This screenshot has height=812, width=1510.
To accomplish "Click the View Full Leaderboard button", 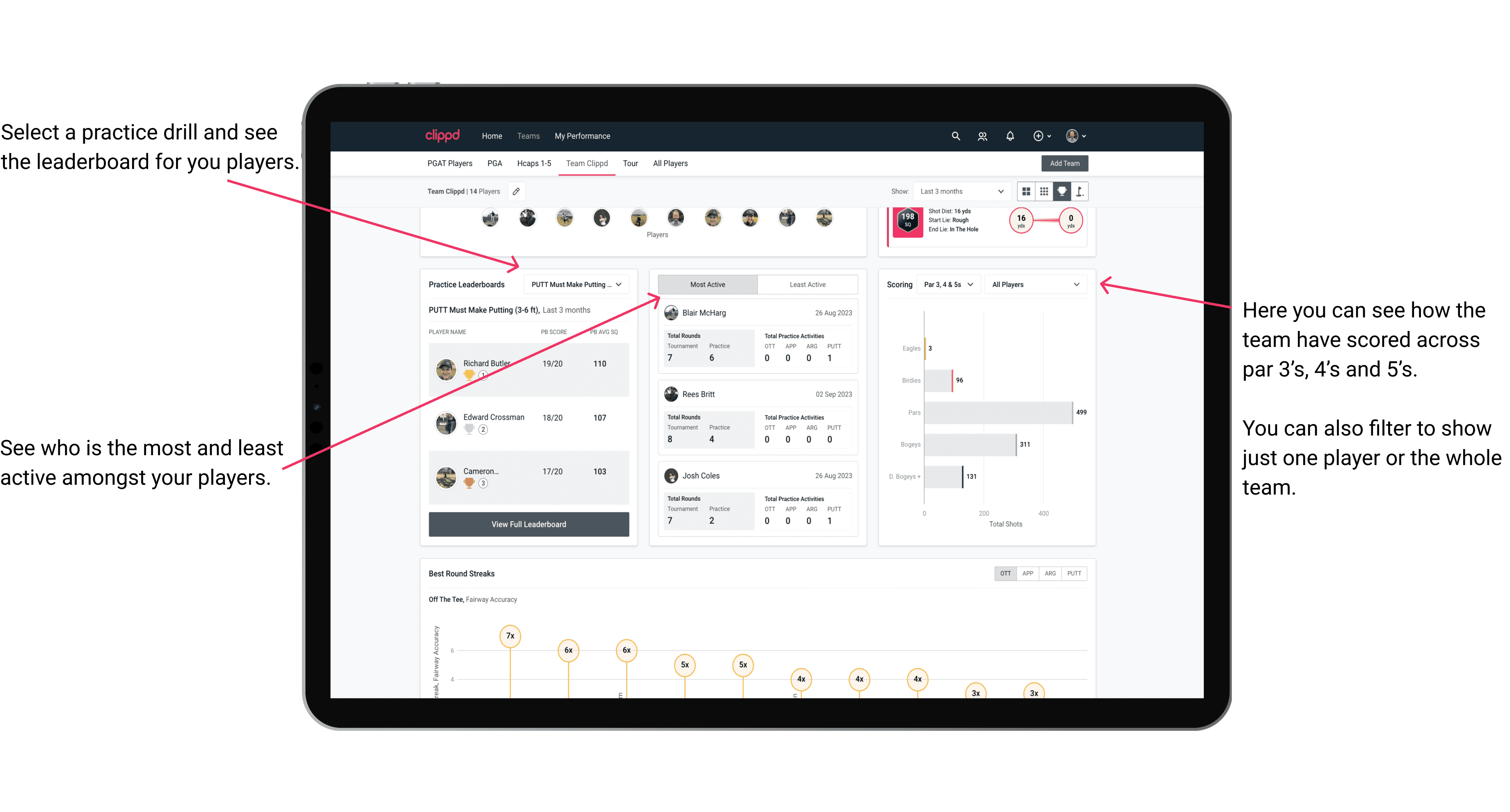I will point(528,525).
